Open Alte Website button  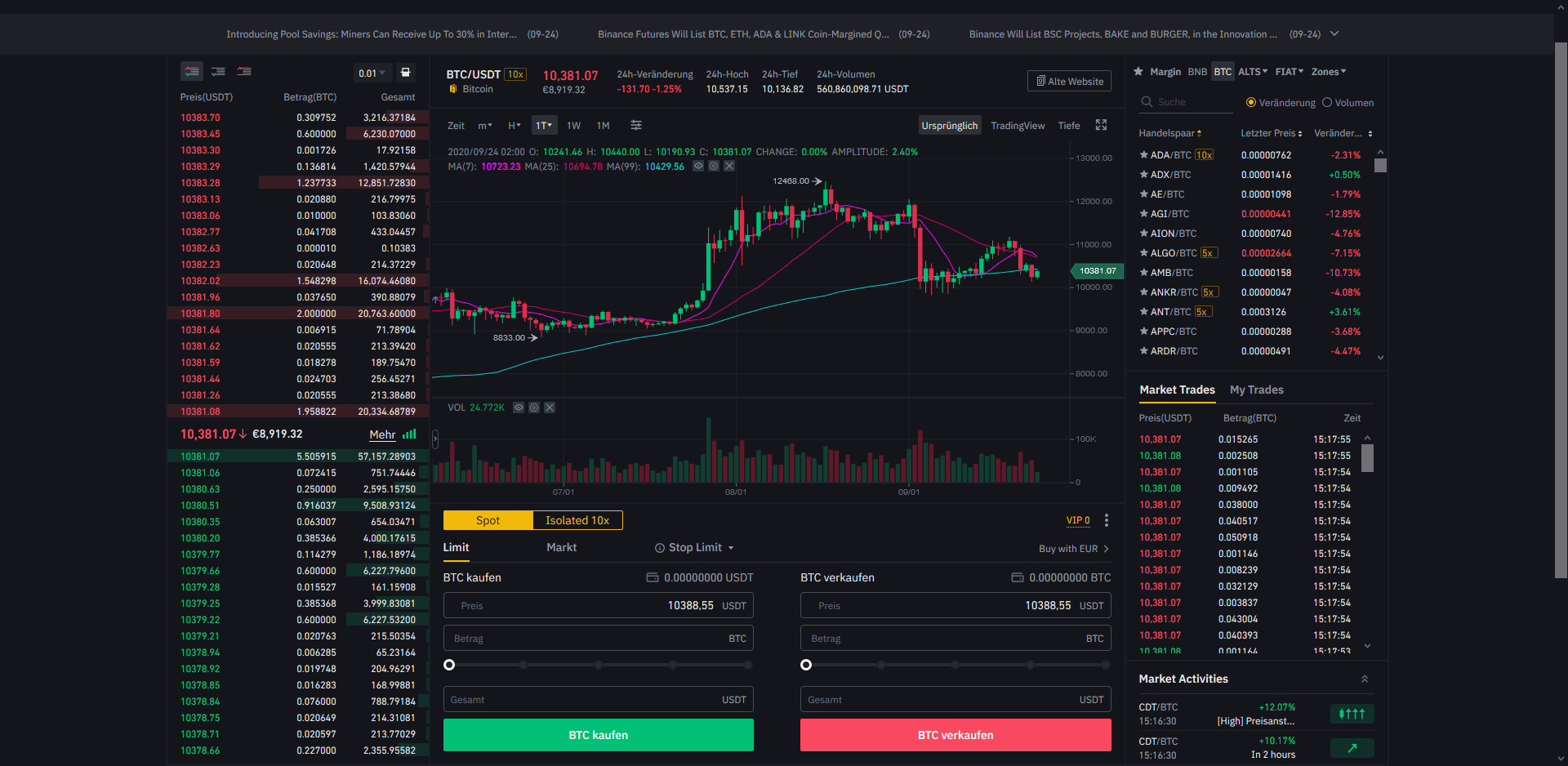tap(1070, 81)
